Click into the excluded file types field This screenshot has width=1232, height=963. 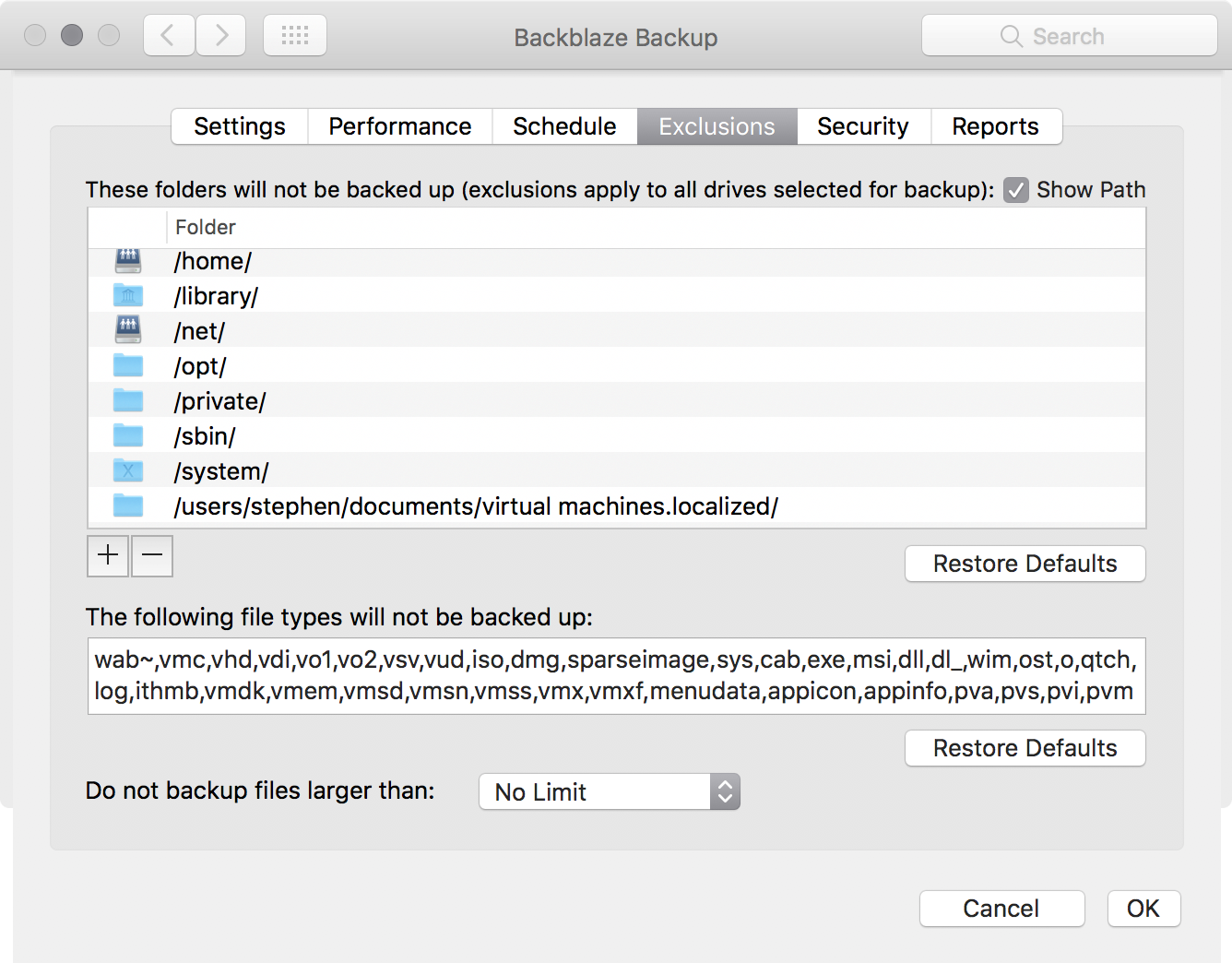pos(617,676)
